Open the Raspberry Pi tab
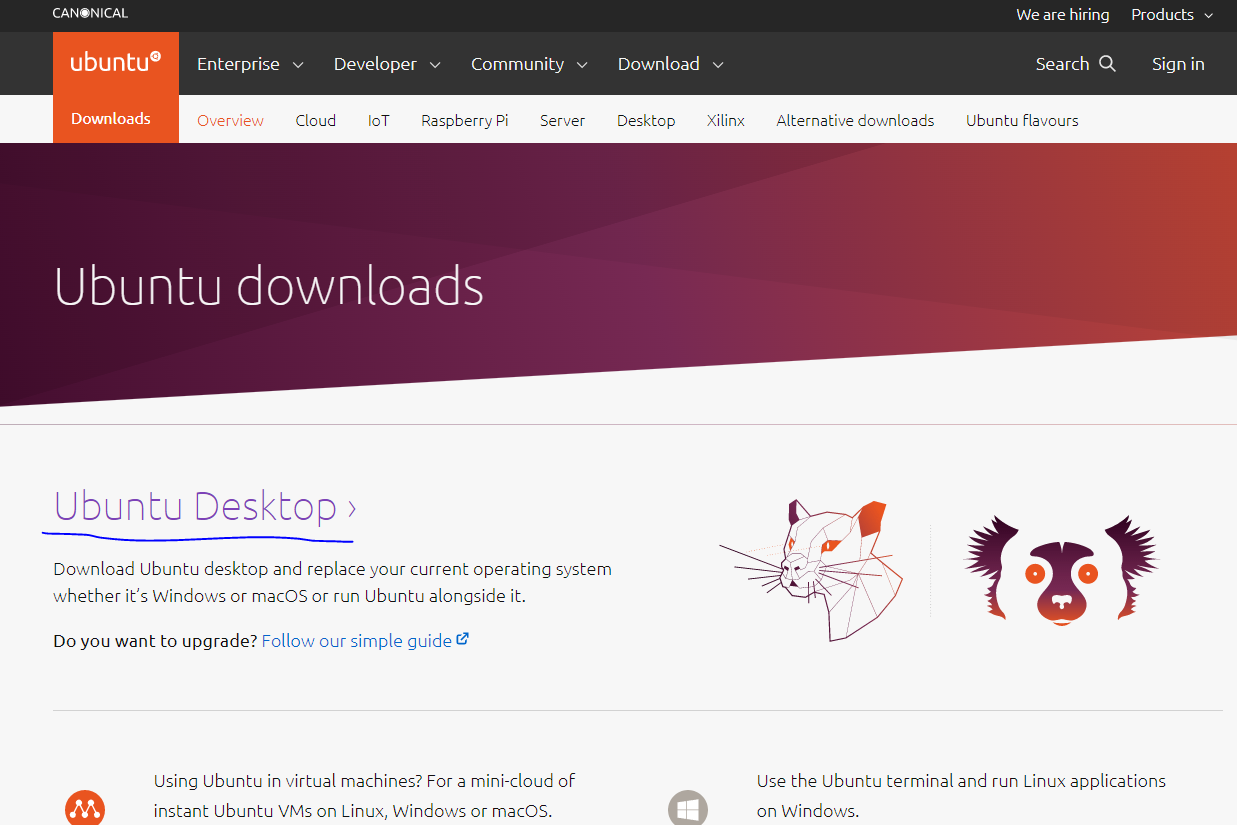 click(465, 120)
